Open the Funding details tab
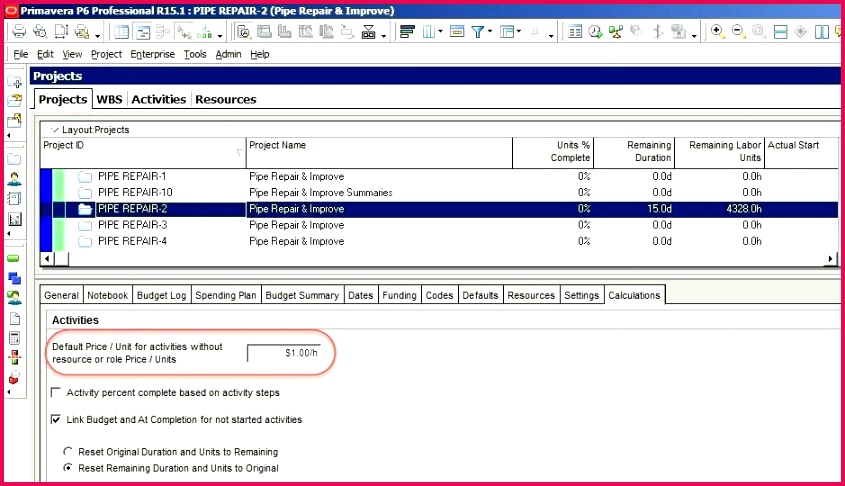The width and height of the screenshot is (845, 486). (x=399, y=295)
